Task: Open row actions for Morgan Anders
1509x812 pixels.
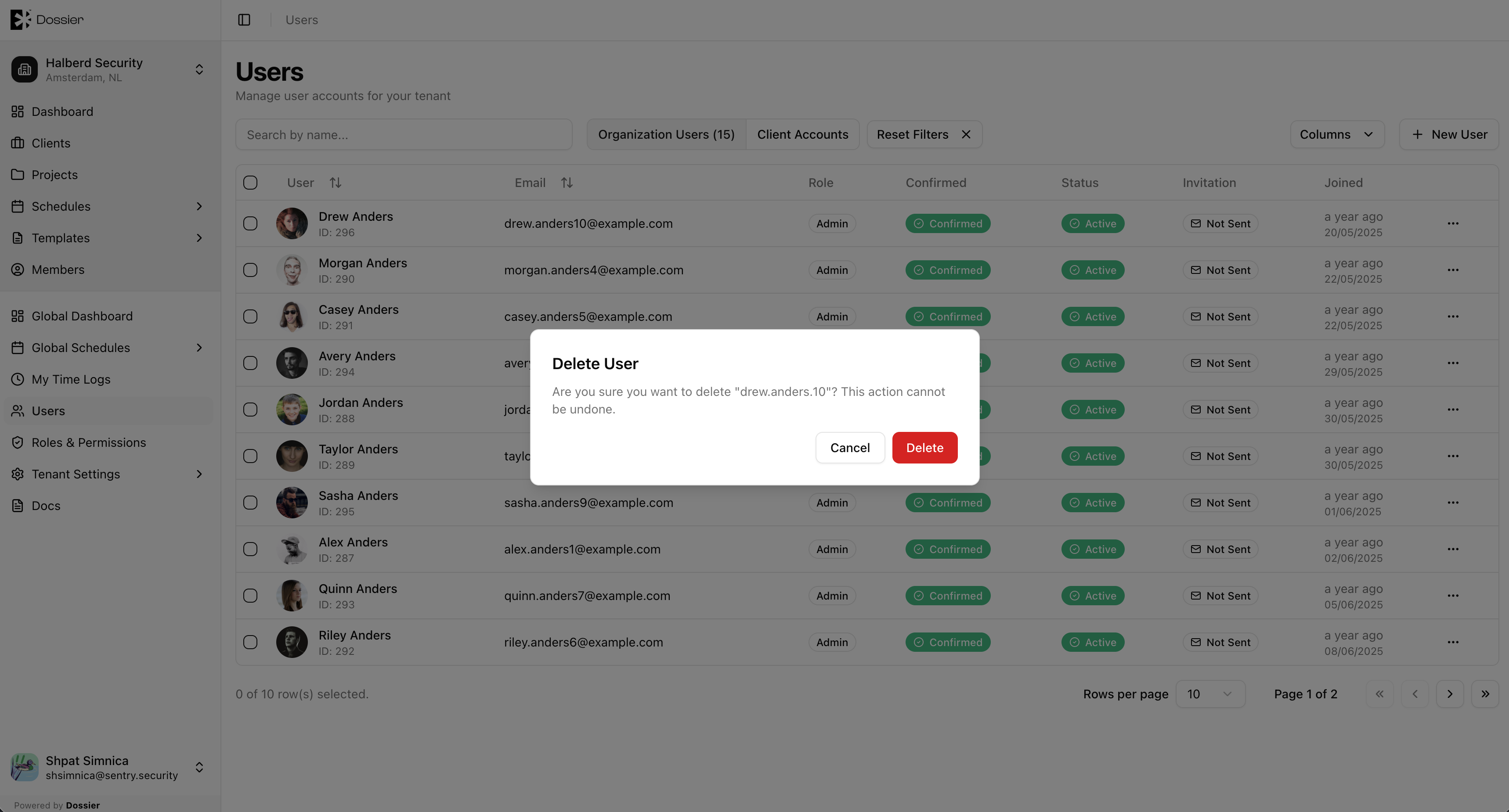Action: click(1453, 270)
